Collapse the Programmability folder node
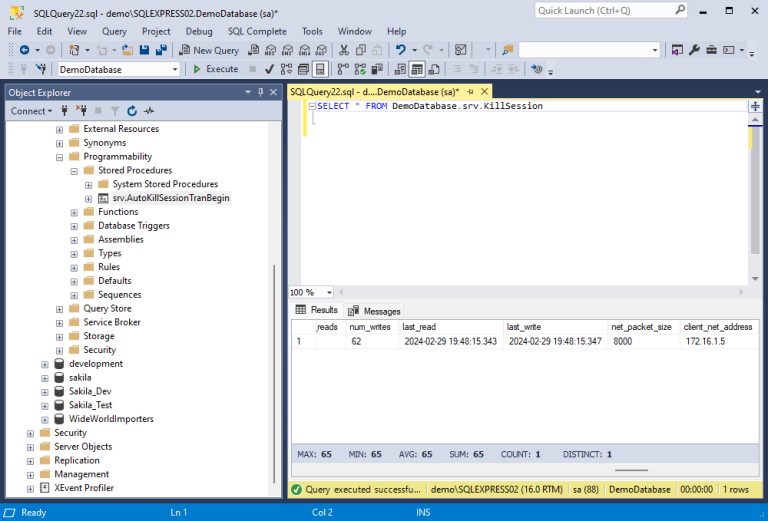Image resolution: width=768 pixels, height=521 pixels. (x=60, y=157)
